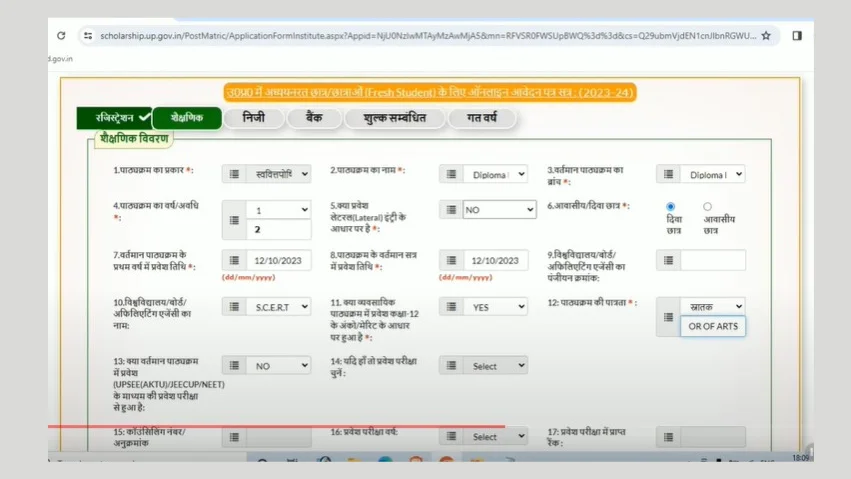Viewport: 851px width, 479px height.
Task: Click list icon beside field 15 काउंसिलिंग नंबर
Action: point(234,437)
